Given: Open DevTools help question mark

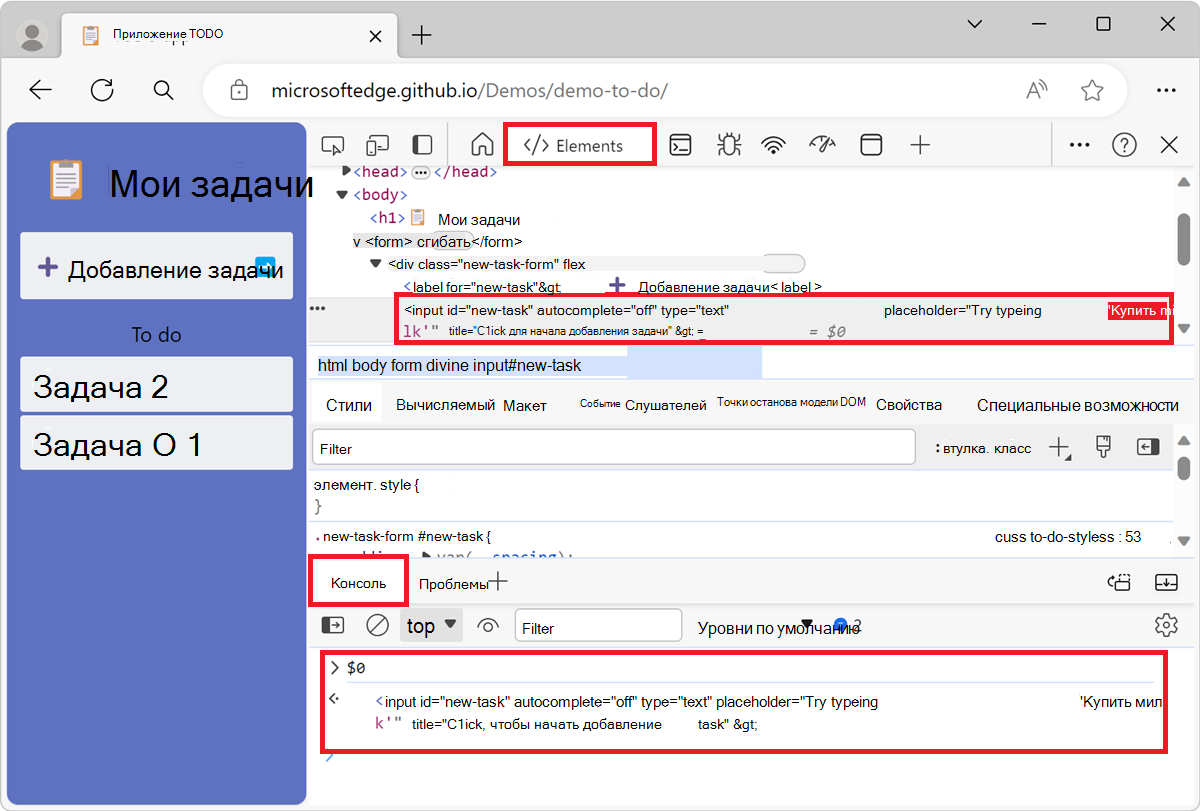Looking at the screenshot, I should tap(1124, 145).
